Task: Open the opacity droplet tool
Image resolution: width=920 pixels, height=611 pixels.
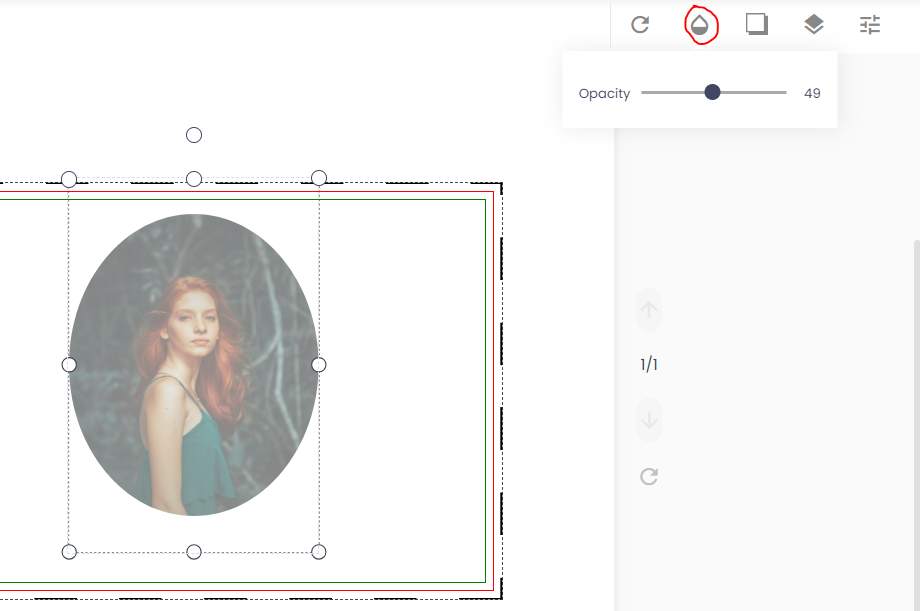Action: pos(699,25)
